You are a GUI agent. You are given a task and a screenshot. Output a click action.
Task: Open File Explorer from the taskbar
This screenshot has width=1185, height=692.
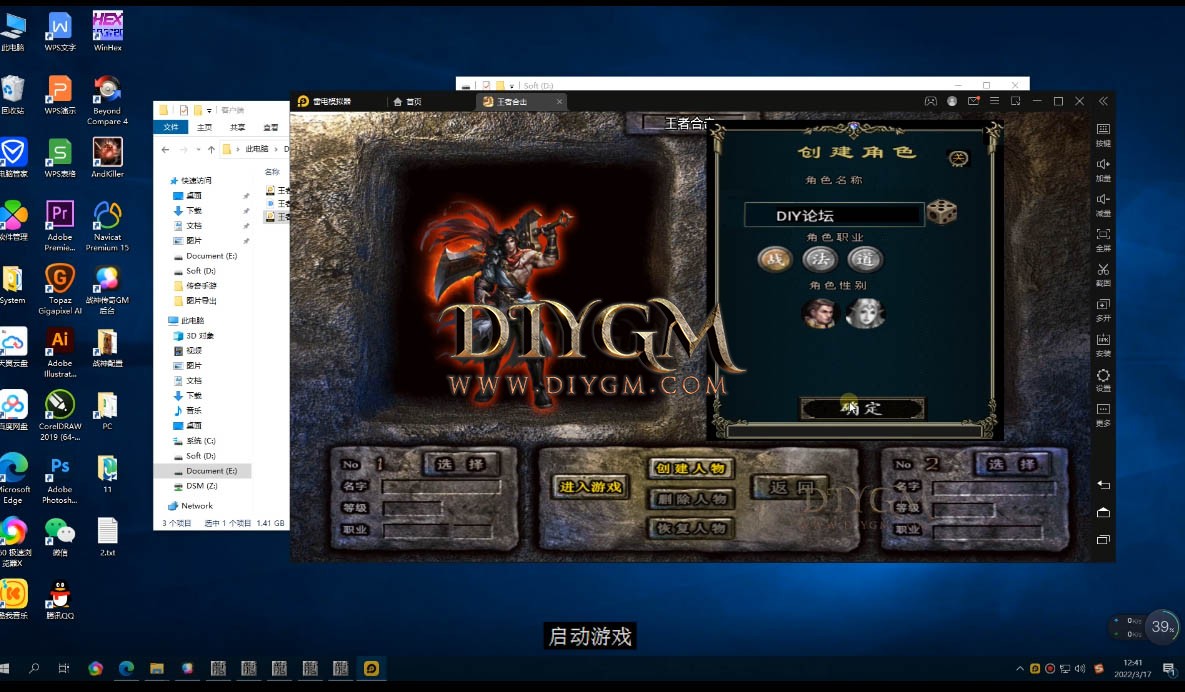[156, 669]
